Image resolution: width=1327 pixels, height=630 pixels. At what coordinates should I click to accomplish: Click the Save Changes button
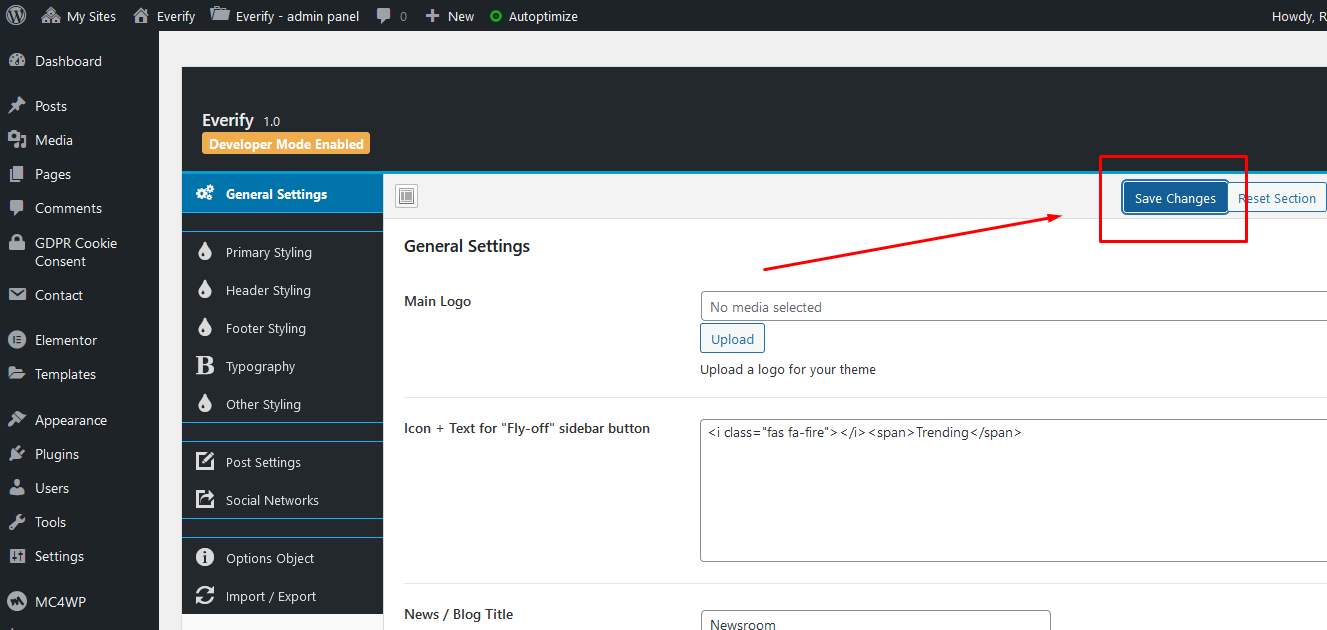[1175, 198]
